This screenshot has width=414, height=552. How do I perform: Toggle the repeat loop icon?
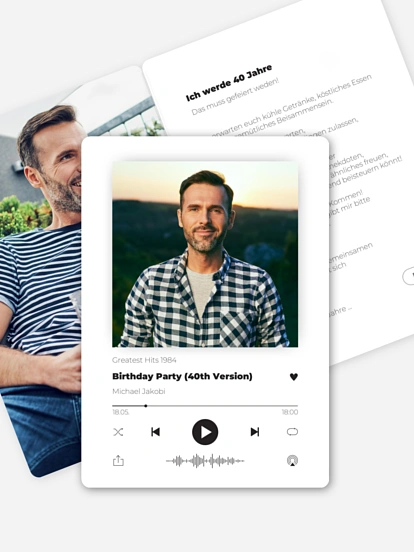tap(292, 432)
